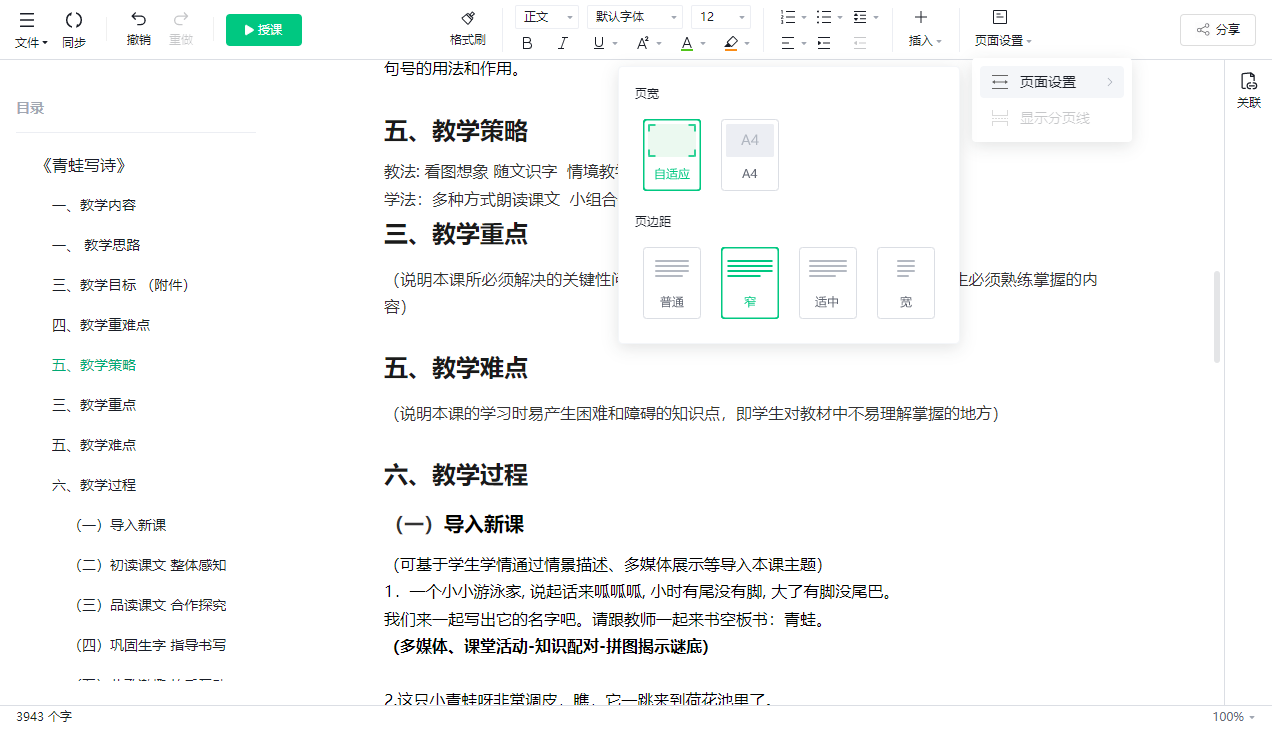Click the share (分享) button
The width and height of the screenshot is (1272, 729).
(1217, 30)
